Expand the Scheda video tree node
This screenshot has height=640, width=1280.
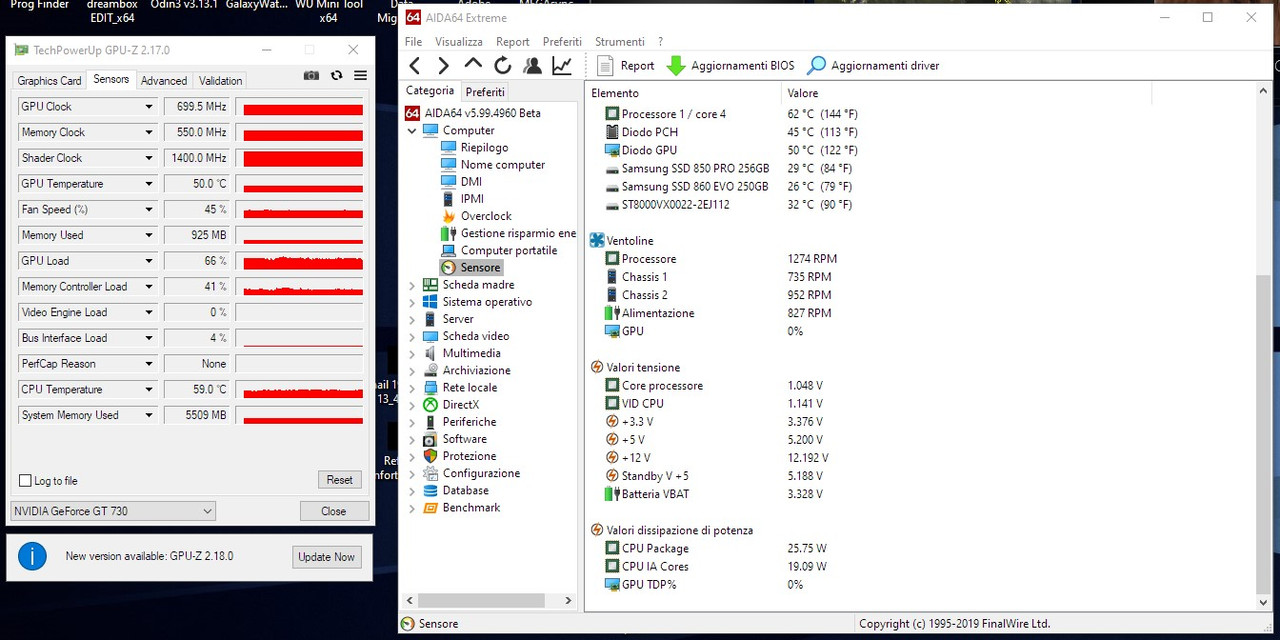pyautogui.click(x=411, y=336)
